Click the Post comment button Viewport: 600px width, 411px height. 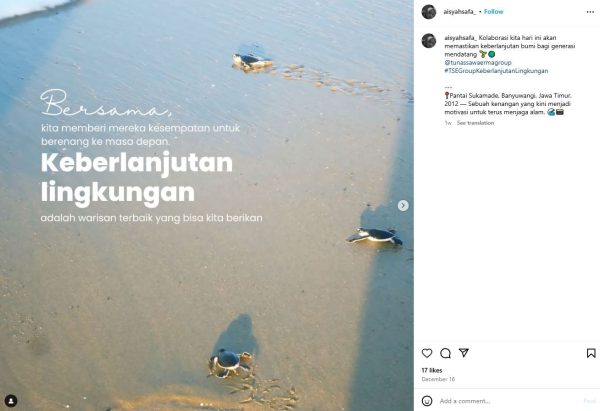589,401
